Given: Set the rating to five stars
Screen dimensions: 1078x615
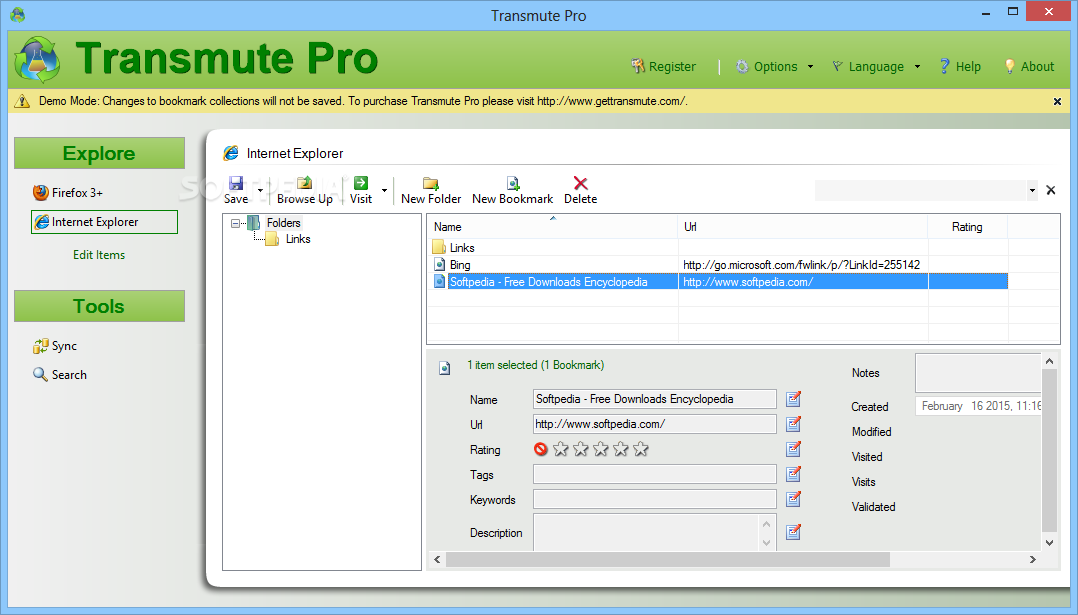Looking at the screenshot, I should [641, 449].
